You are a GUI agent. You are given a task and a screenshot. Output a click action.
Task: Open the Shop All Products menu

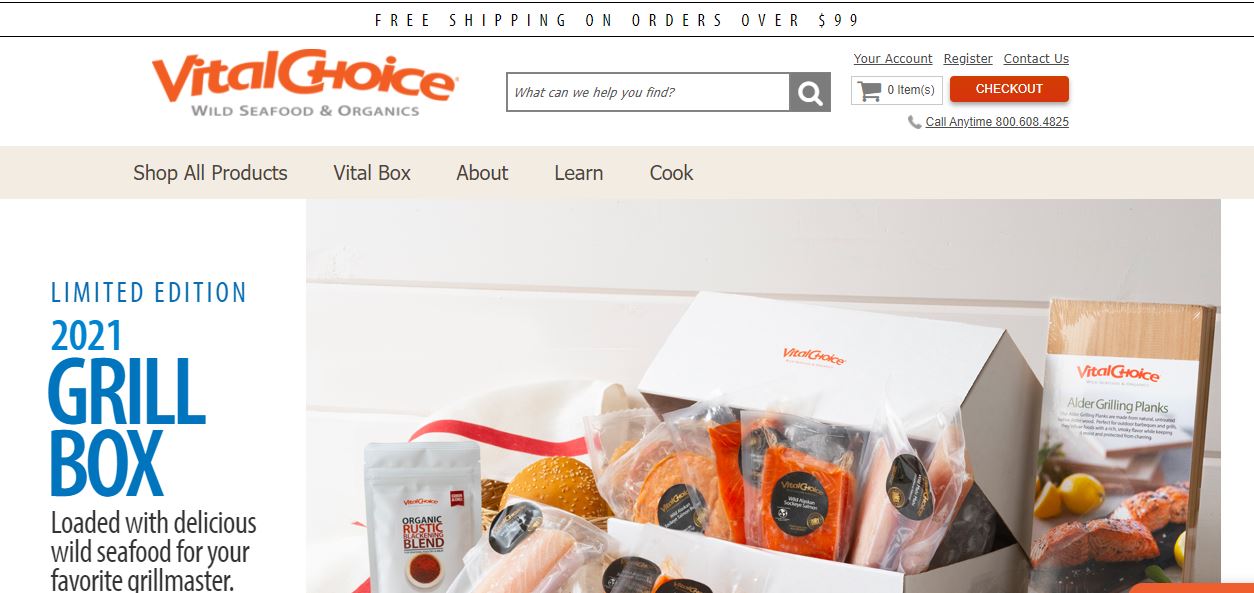(x=210, y=173)
